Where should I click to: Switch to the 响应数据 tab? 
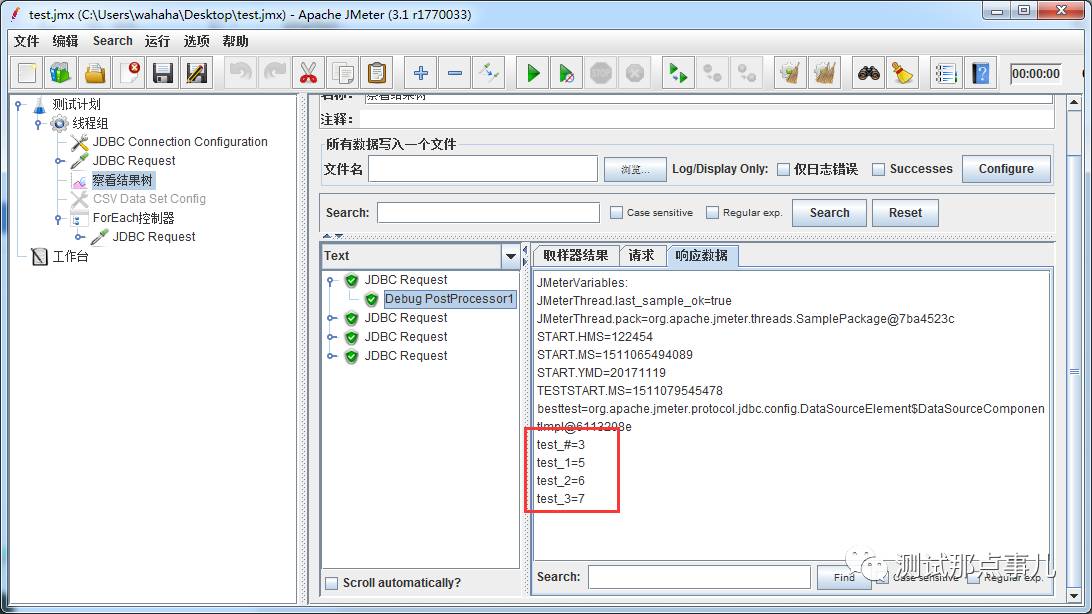point(702,255)
